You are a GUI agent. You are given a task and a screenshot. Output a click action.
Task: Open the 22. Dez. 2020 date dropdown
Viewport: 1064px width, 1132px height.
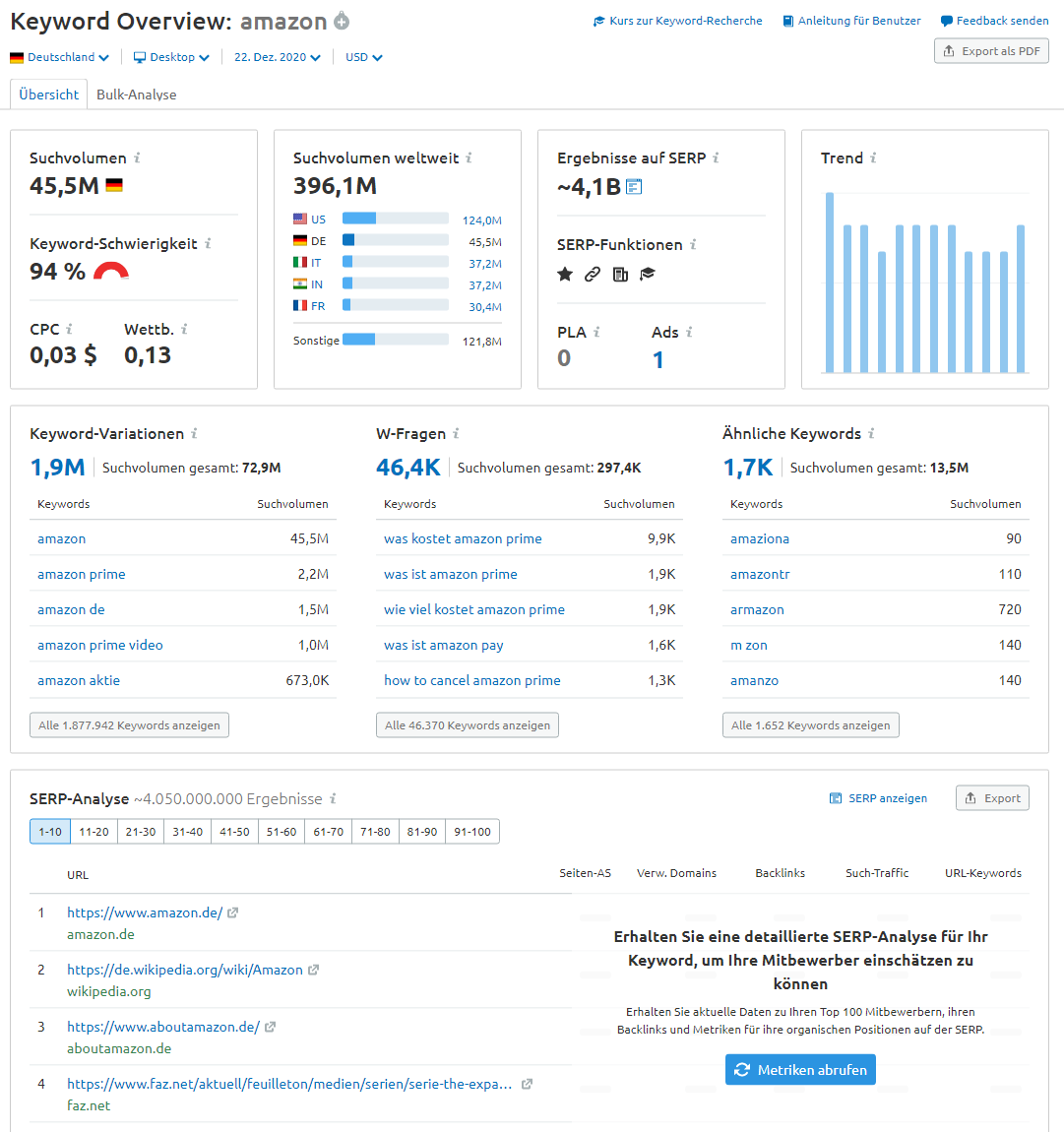coord(278,57)
